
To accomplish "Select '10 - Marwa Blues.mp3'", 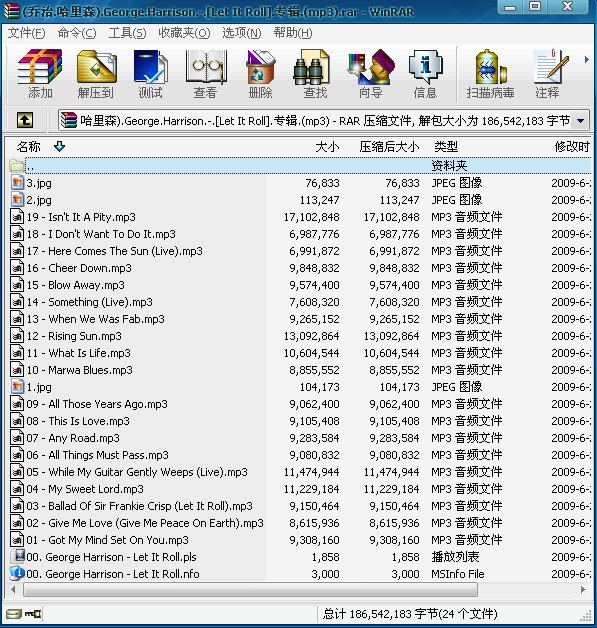I will tap(80, 370).
